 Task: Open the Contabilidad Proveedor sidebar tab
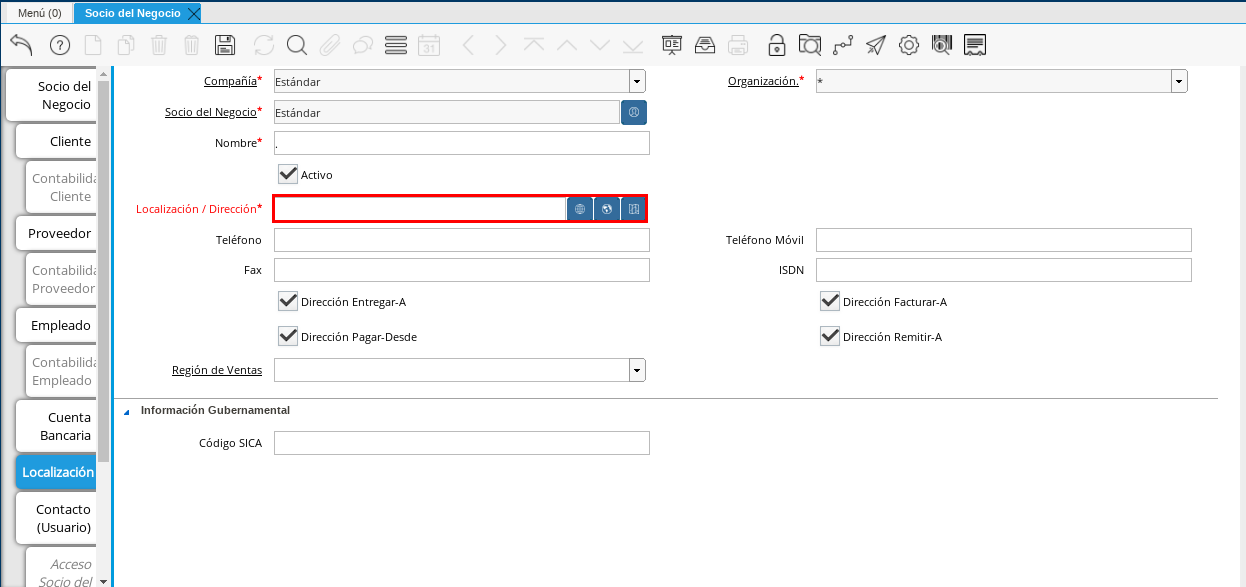click(62, 279)
